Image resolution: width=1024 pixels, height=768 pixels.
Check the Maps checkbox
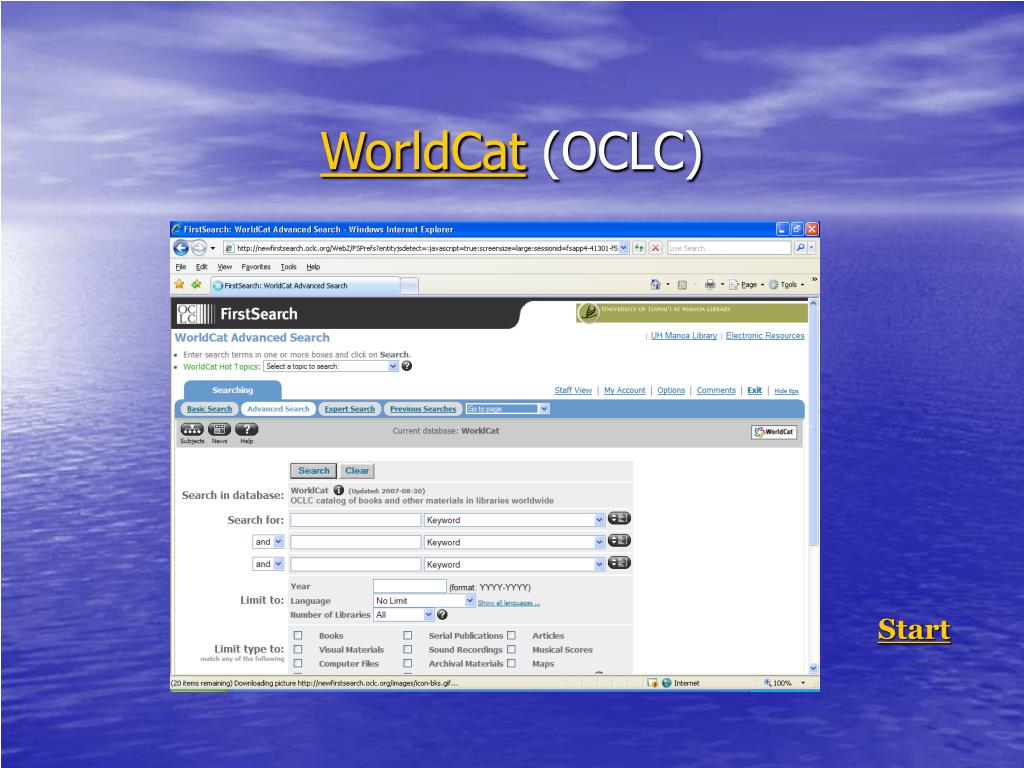(511, 664)
